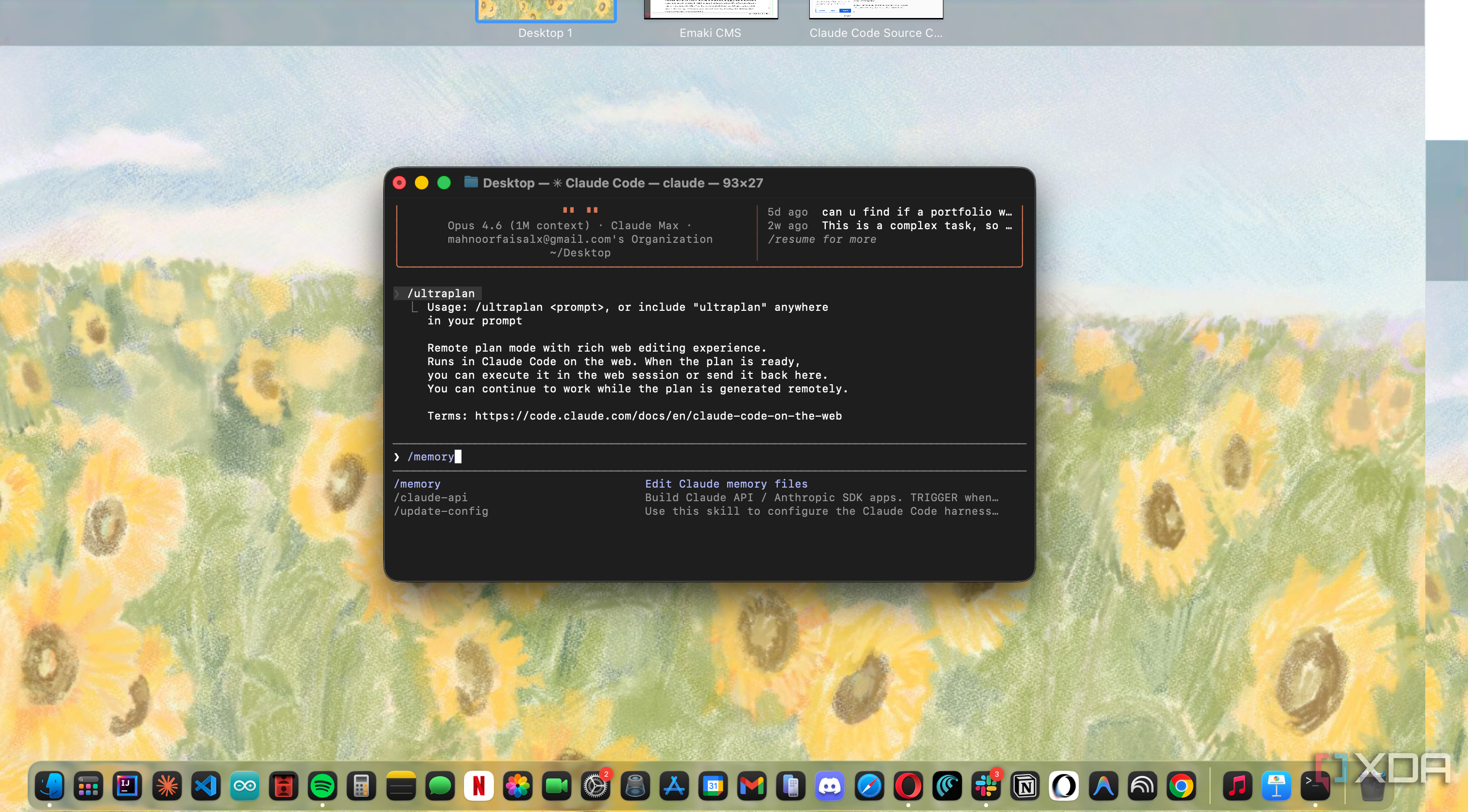Minimize the Claude Code terminal window
Image resolution: width=1468 pixels, height=812 pixels.
[422, 183]
